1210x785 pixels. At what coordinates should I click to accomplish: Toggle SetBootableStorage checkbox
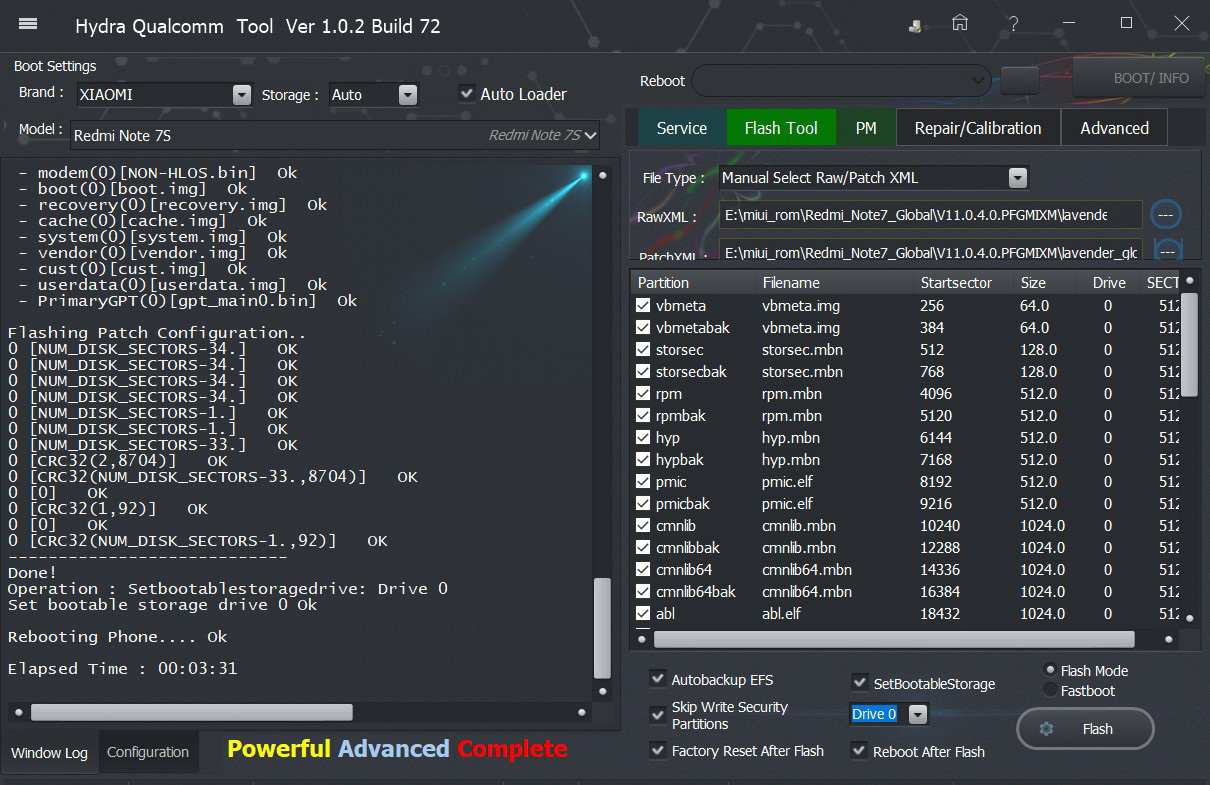tap(859, 683)
